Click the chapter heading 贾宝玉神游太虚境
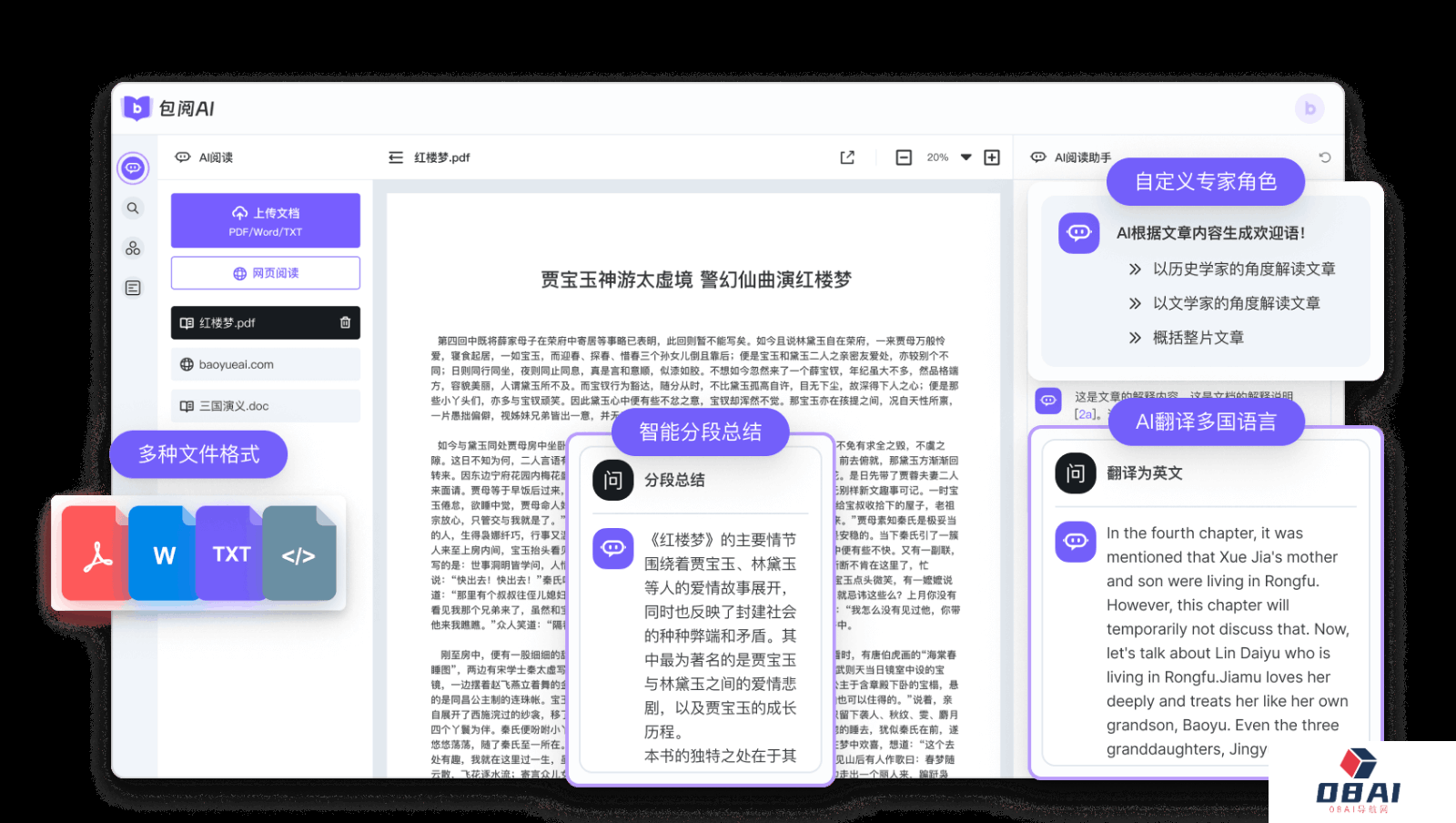Viewport: 1456px width, 823px height. [617, 279]
